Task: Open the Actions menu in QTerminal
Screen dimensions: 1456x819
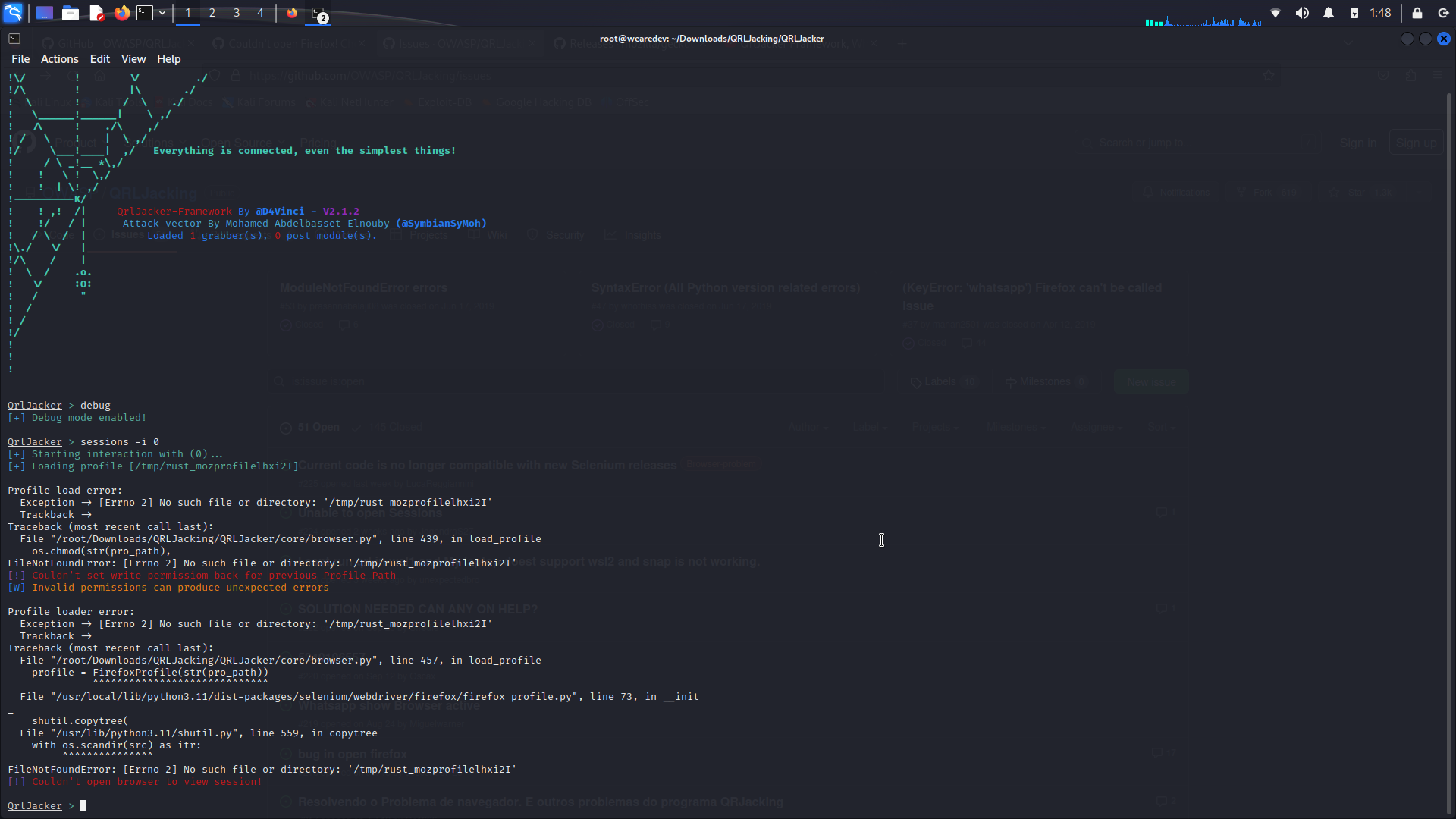Action: click(58, 59)
